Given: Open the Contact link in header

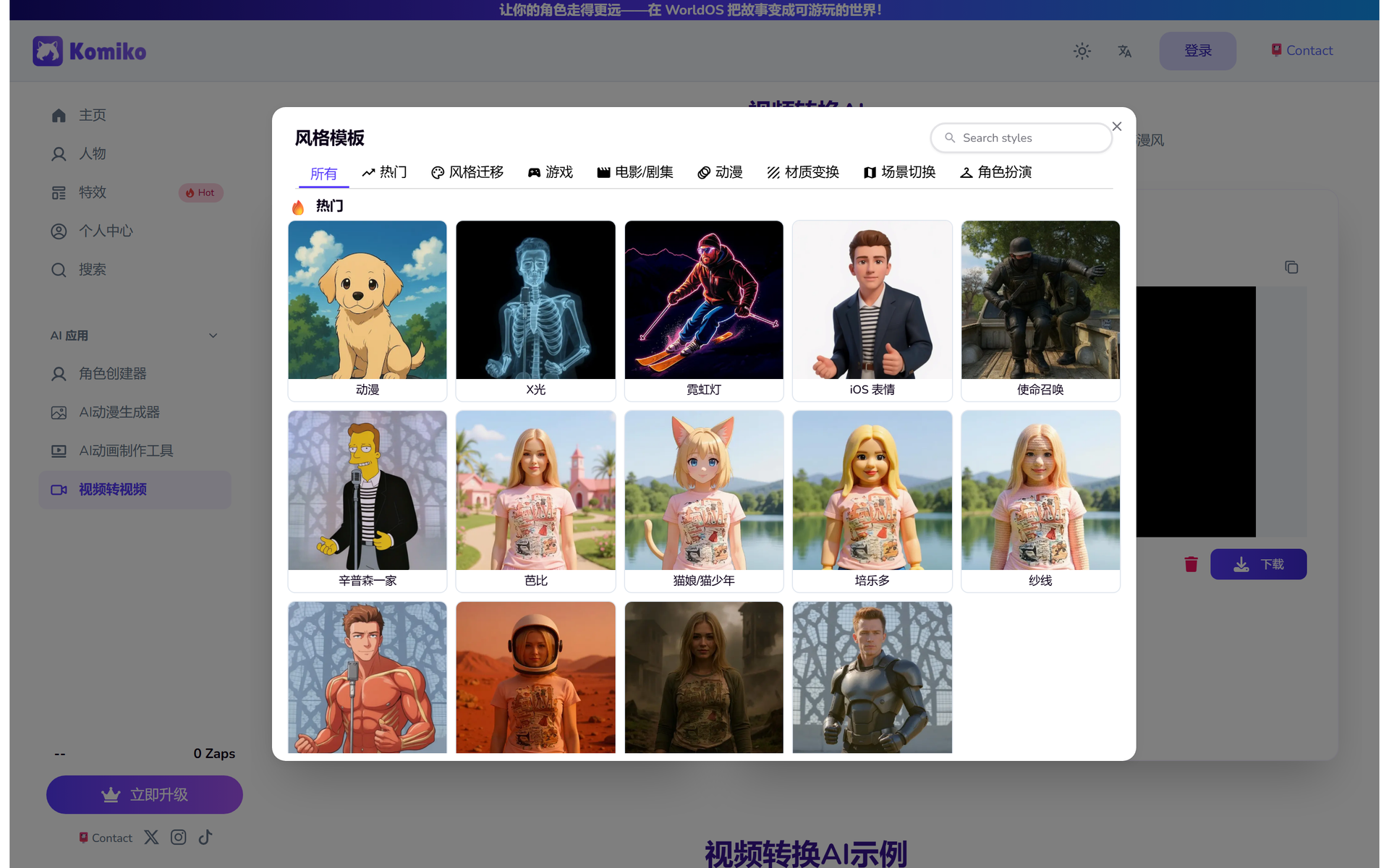Looking at the screenshot, I should point(1301,51).
